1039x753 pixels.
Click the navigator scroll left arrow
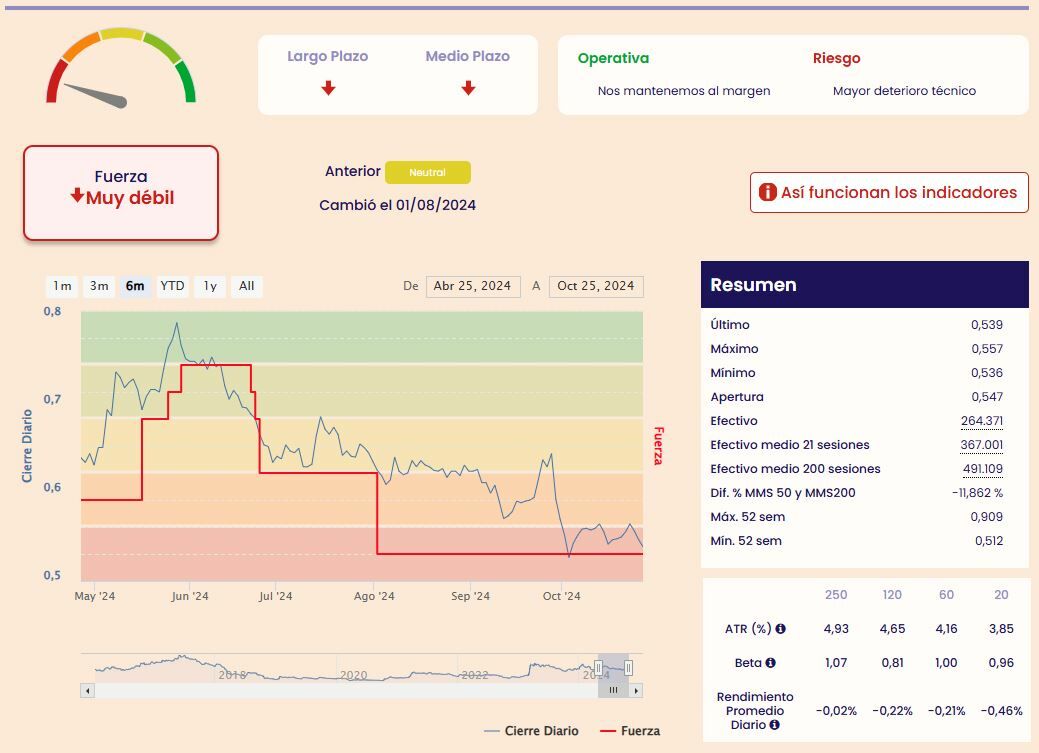click(x=87, y=691)
